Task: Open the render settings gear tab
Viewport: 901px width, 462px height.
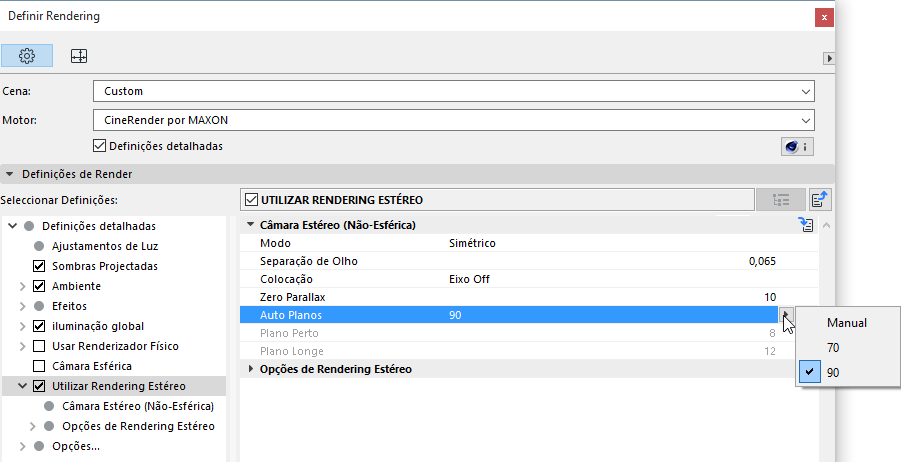Action: coord(27,56)
